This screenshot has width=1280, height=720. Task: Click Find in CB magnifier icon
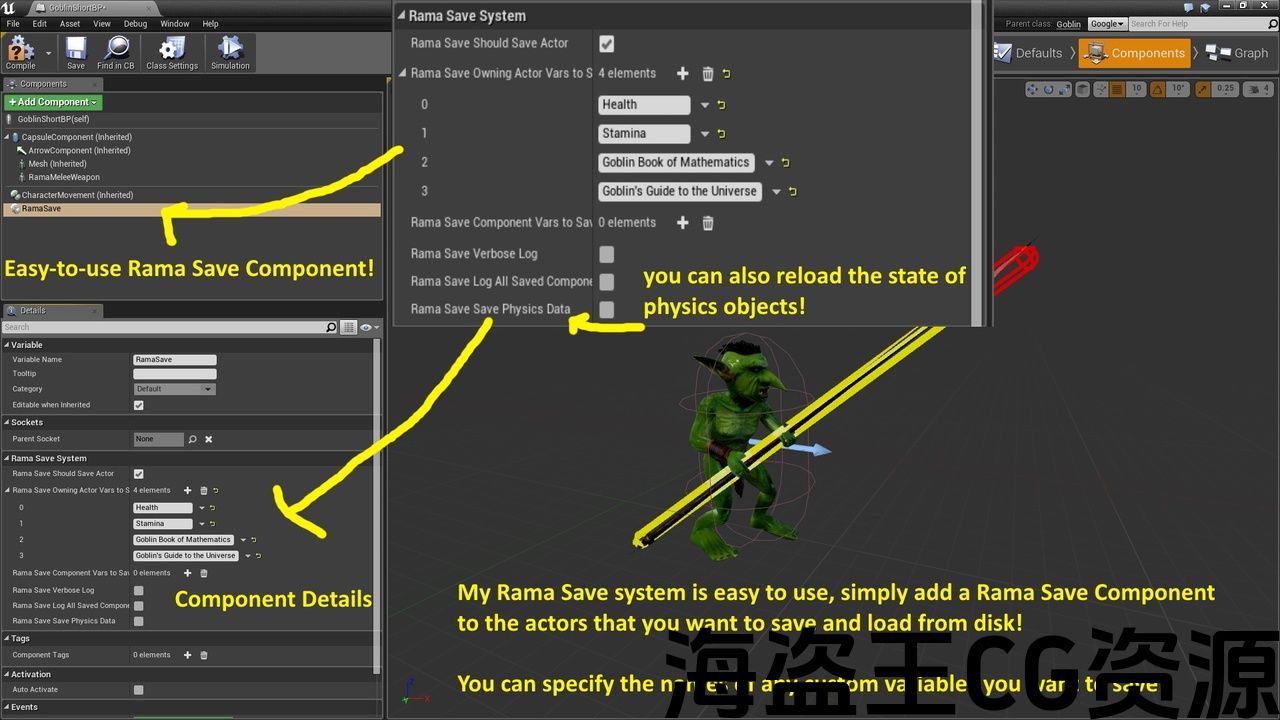click(116, 51)
